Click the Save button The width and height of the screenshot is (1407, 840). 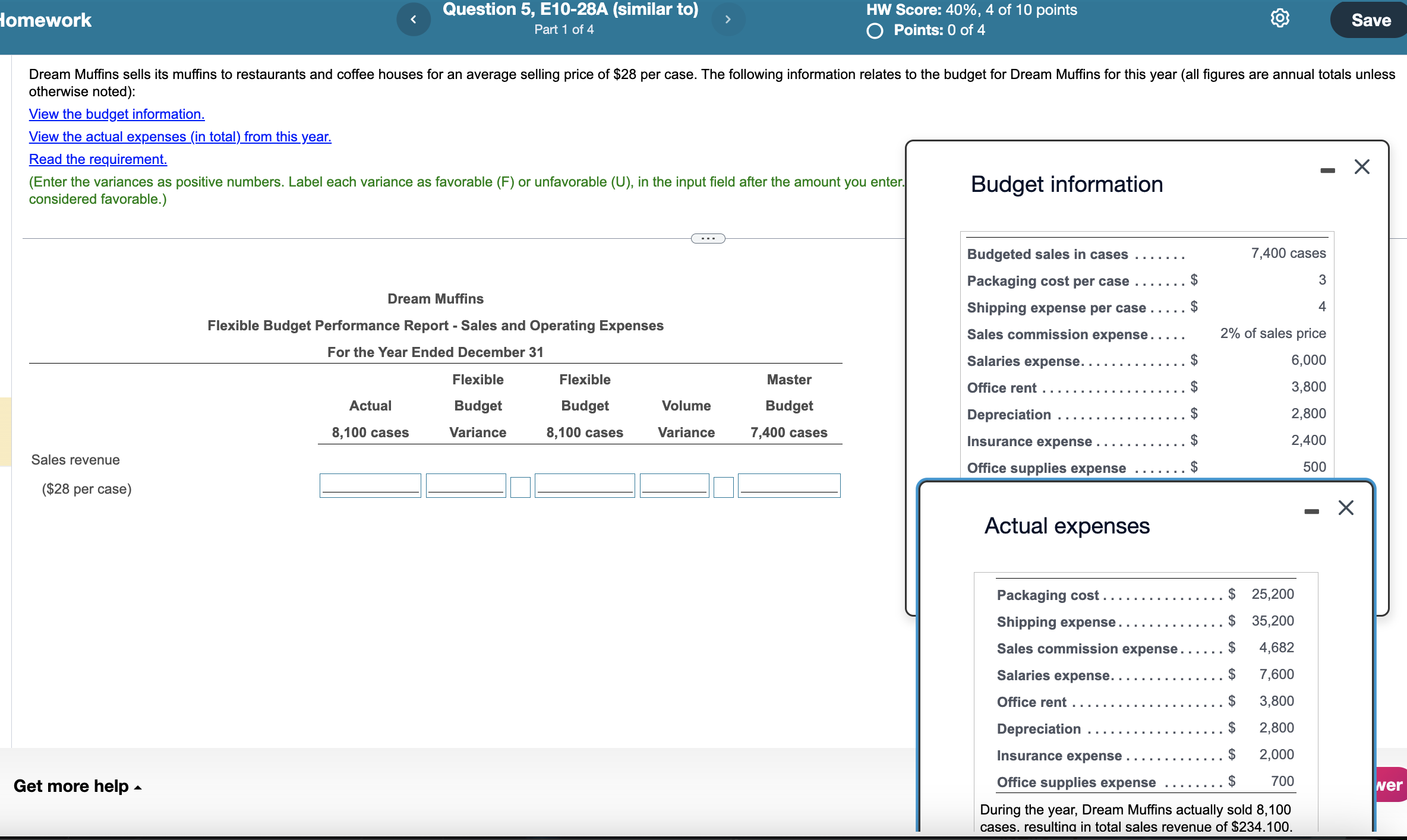[1370, 20]
